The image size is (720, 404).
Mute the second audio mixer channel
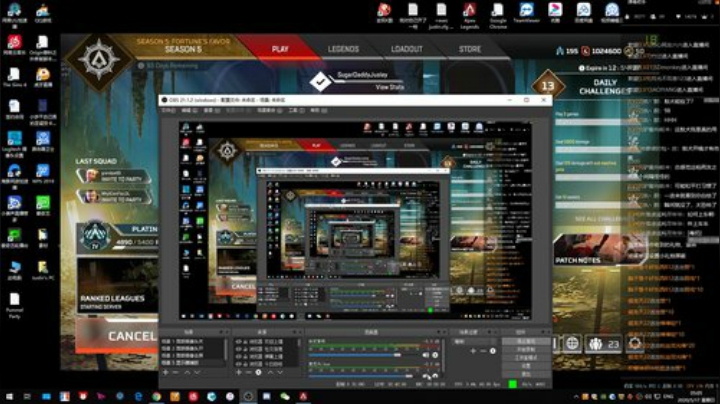[426, 376]
